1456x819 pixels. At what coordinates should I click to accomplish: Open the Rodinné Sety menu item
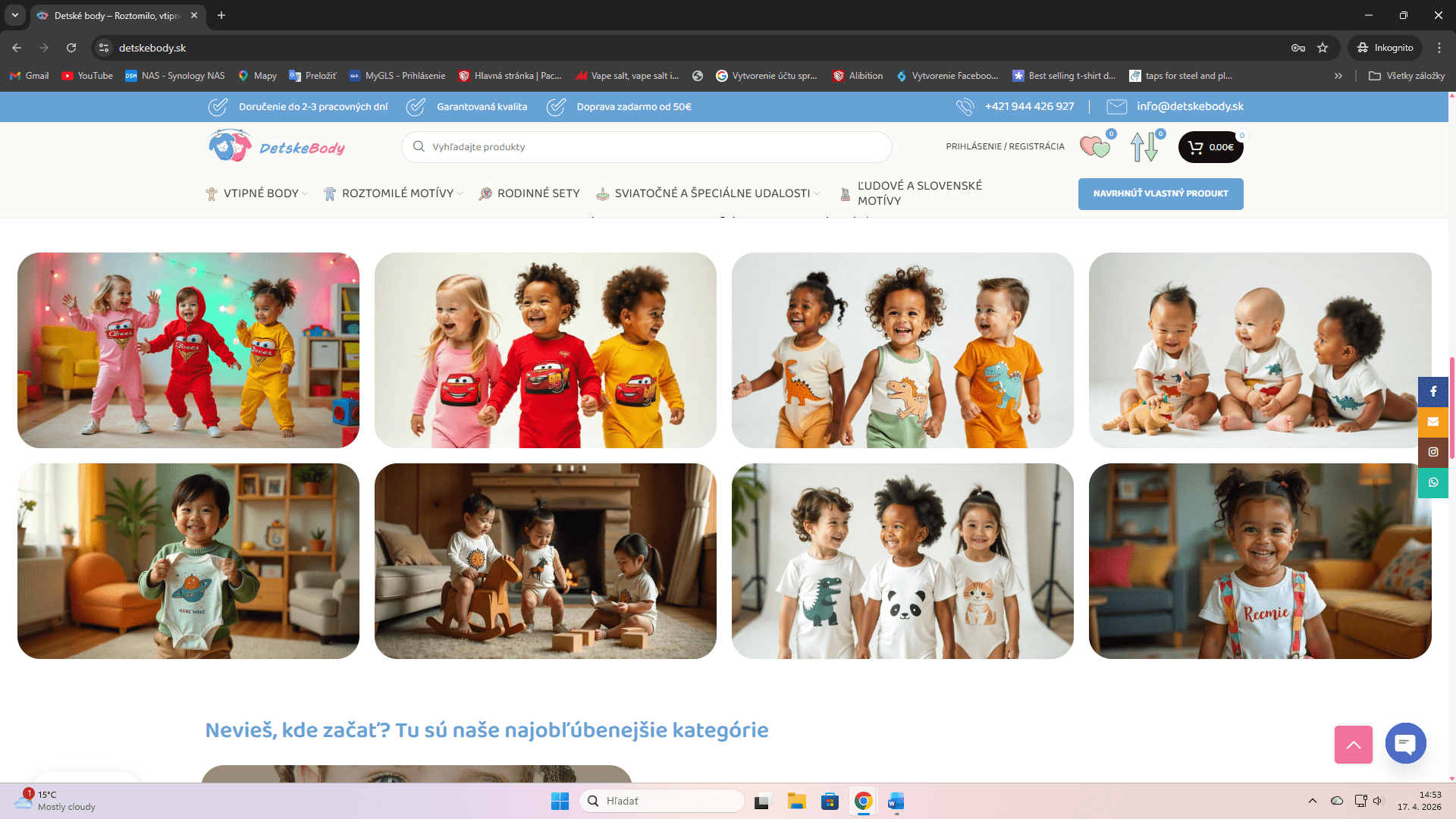538,193
